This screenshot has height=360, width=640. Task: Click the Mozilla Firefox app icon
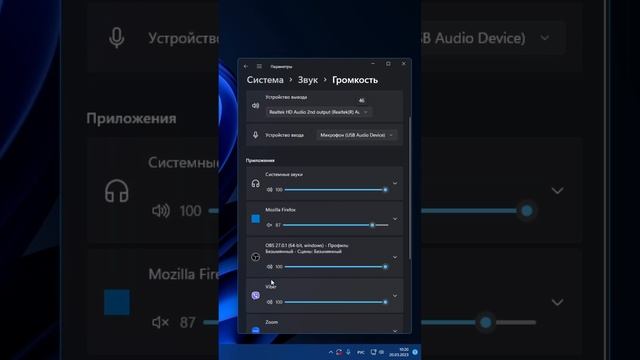(x=256, y=219)
